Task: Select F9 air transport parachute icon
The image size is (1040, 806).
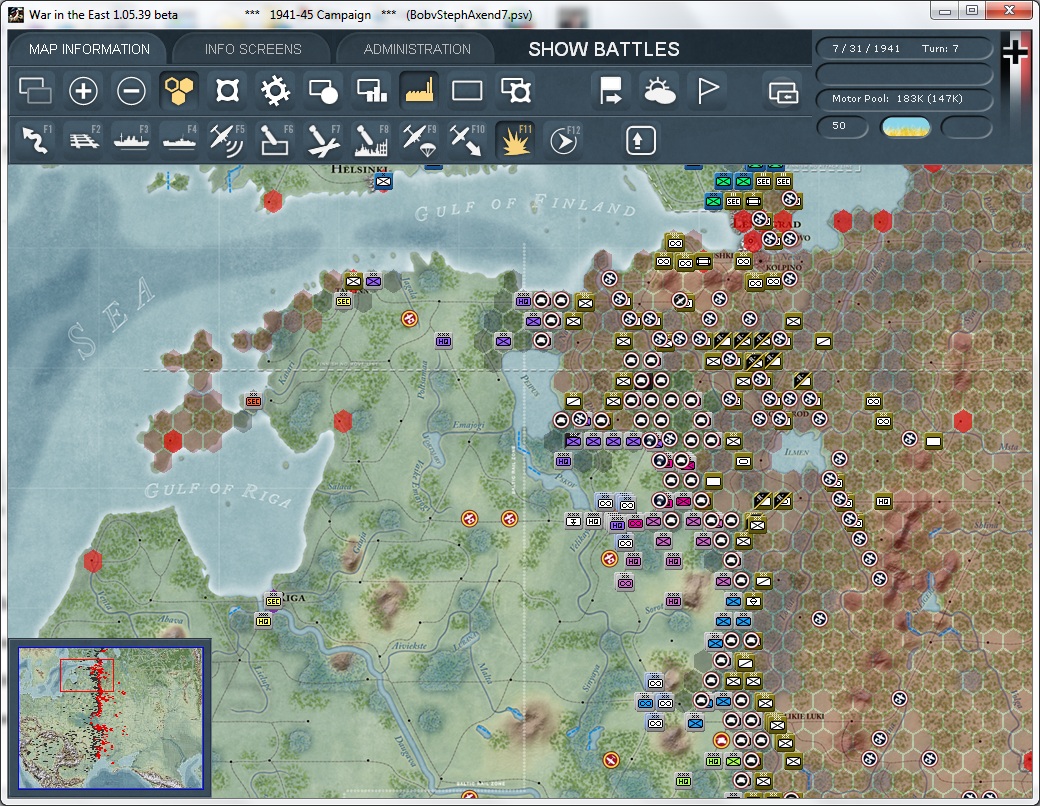Action: tap(419, 139)
